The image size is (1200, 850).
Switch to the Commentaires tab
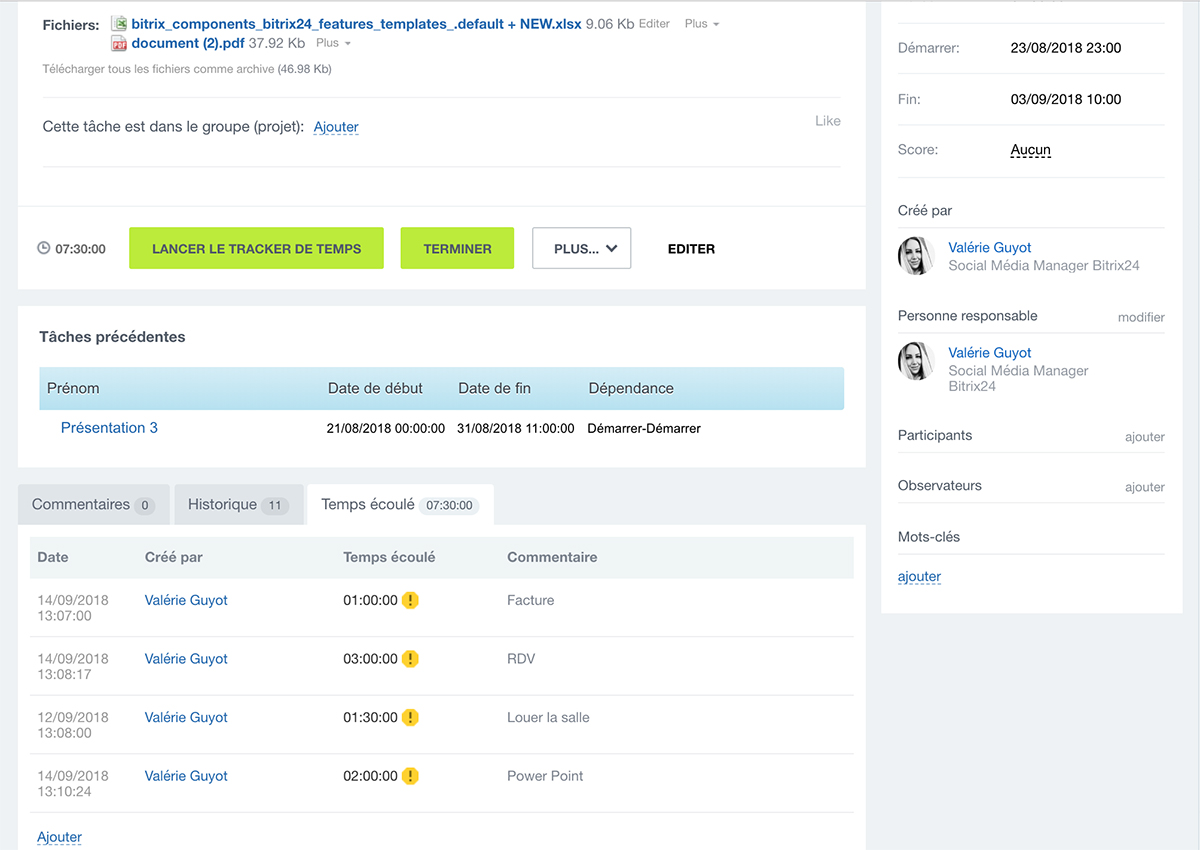point(92,505)
